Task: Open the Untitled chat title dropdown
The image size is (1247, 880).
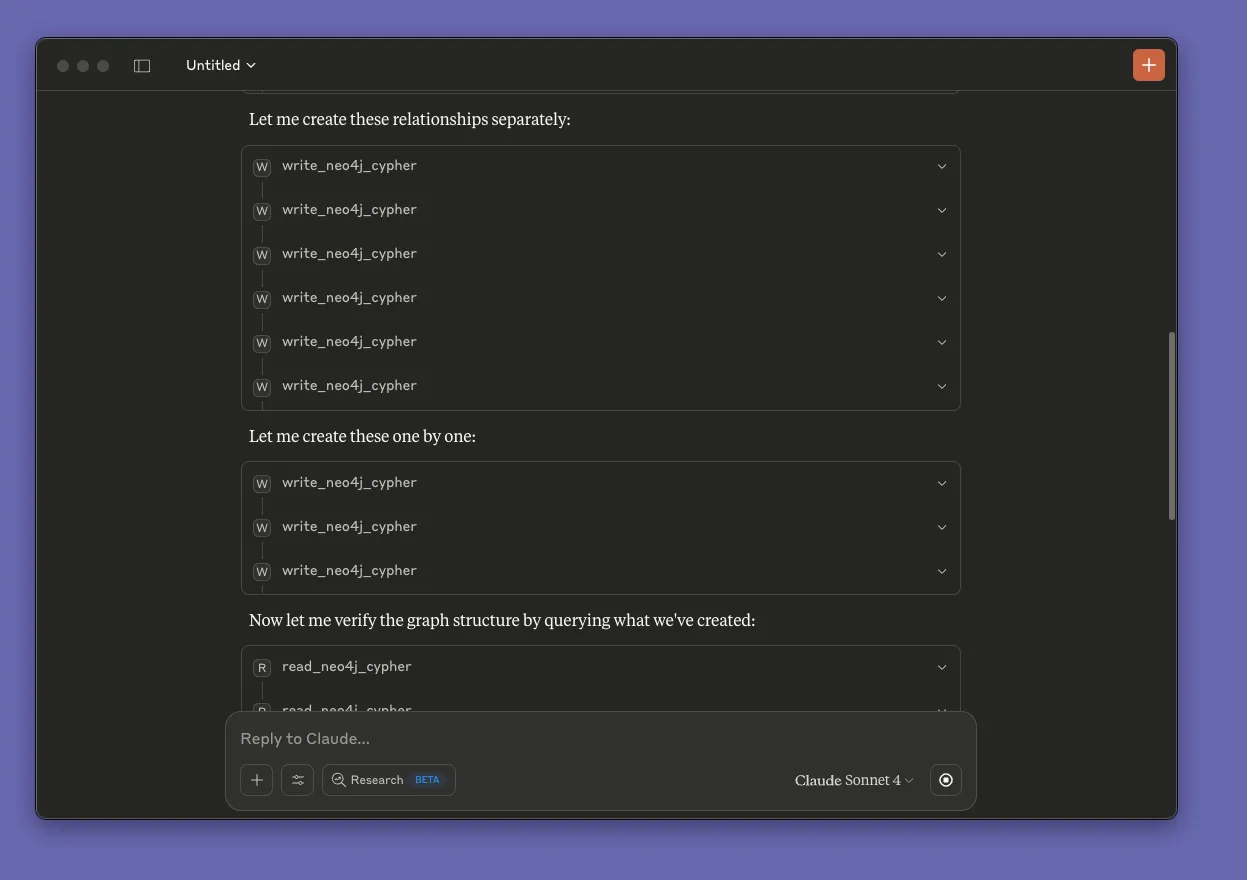Action: (221, 65)
